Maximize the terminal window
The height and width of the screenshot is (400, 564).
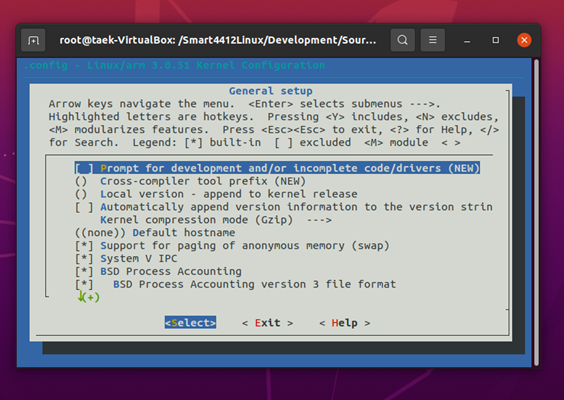pos(496,40)
